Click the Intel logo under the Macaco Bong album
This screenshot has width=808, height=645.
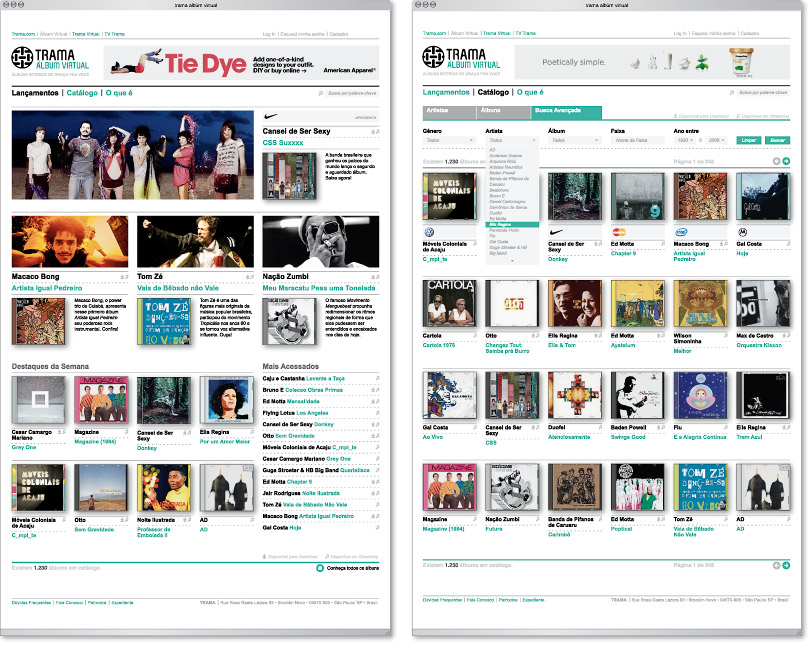coord(681,232)
